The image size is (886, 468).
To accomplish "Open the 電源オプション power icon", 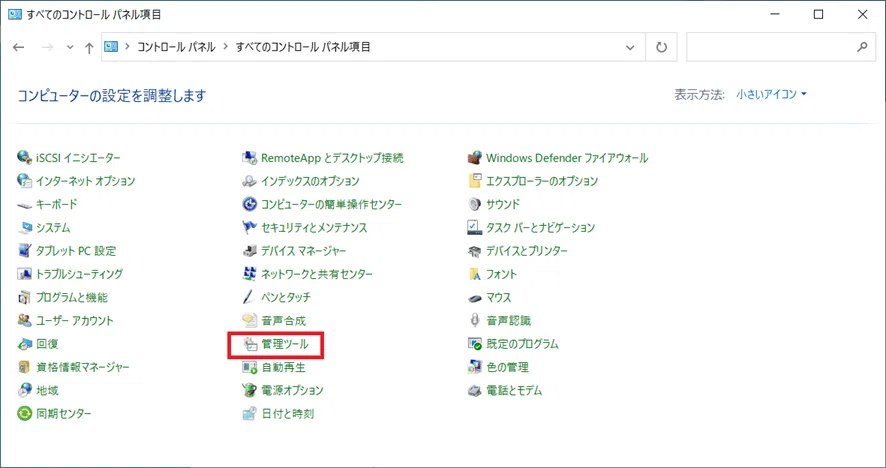I will [249, 391].
